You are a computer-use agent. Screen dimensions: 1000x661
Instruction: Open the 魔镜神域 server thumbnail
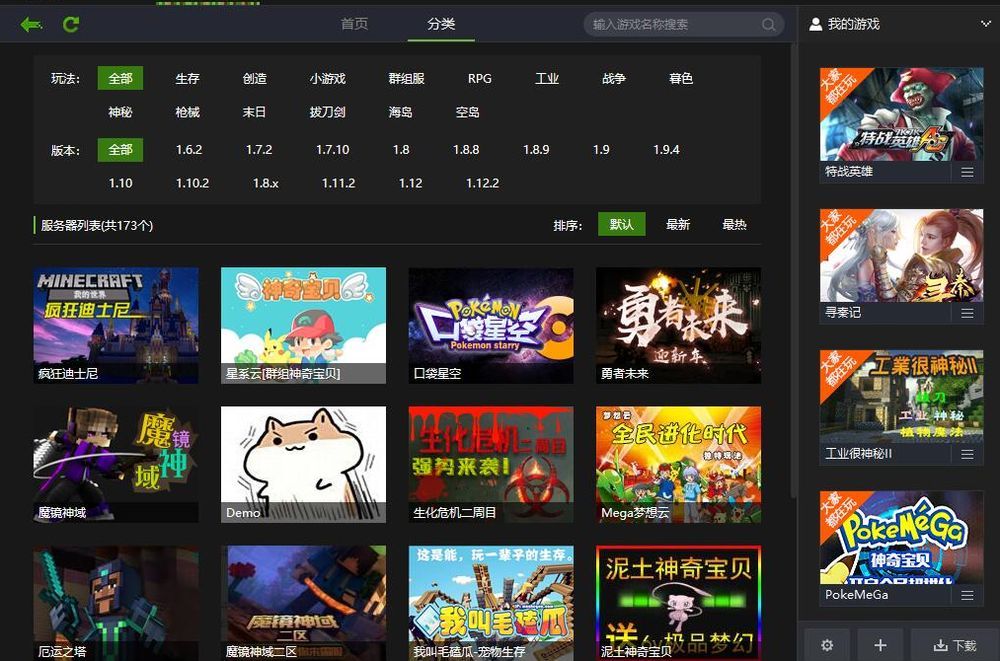pyautogui.click(x=116, y=464)
